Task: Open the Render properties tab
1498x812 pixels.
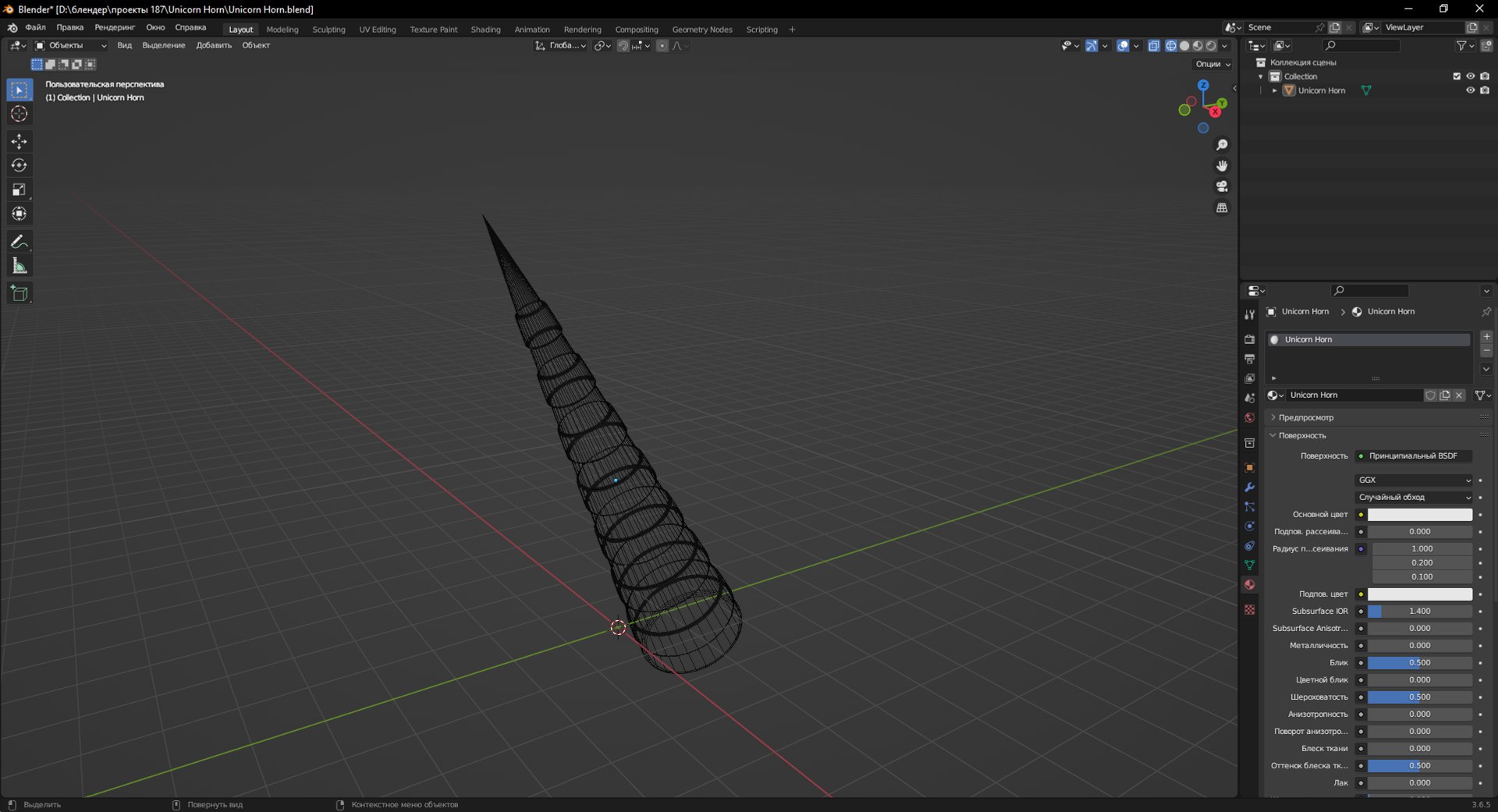Action: [x=1249, y=339]
